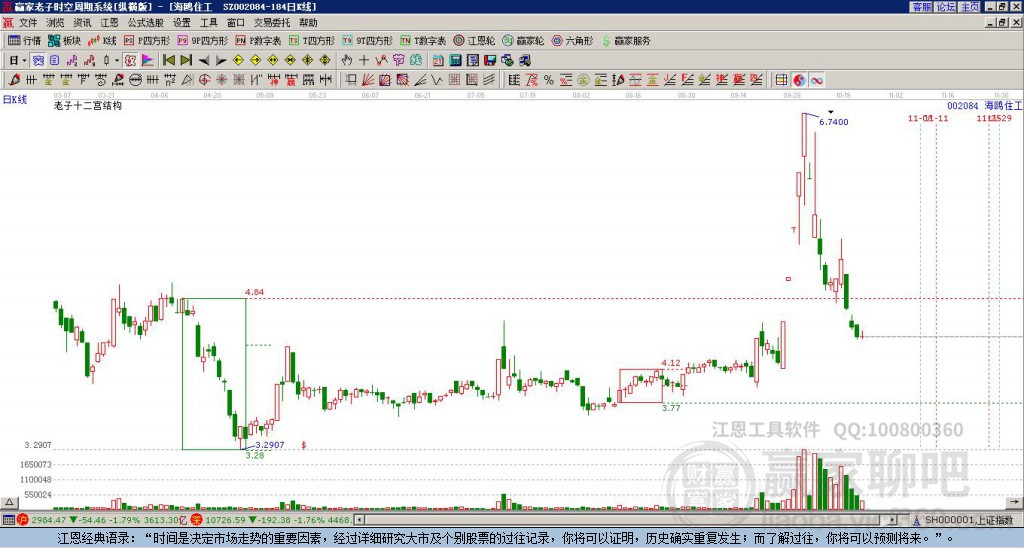Image resolution: width=1024 pixels, height=548 pixels.
Task: Click the 4.84 resistance level label
Action: tap(255, 292)
